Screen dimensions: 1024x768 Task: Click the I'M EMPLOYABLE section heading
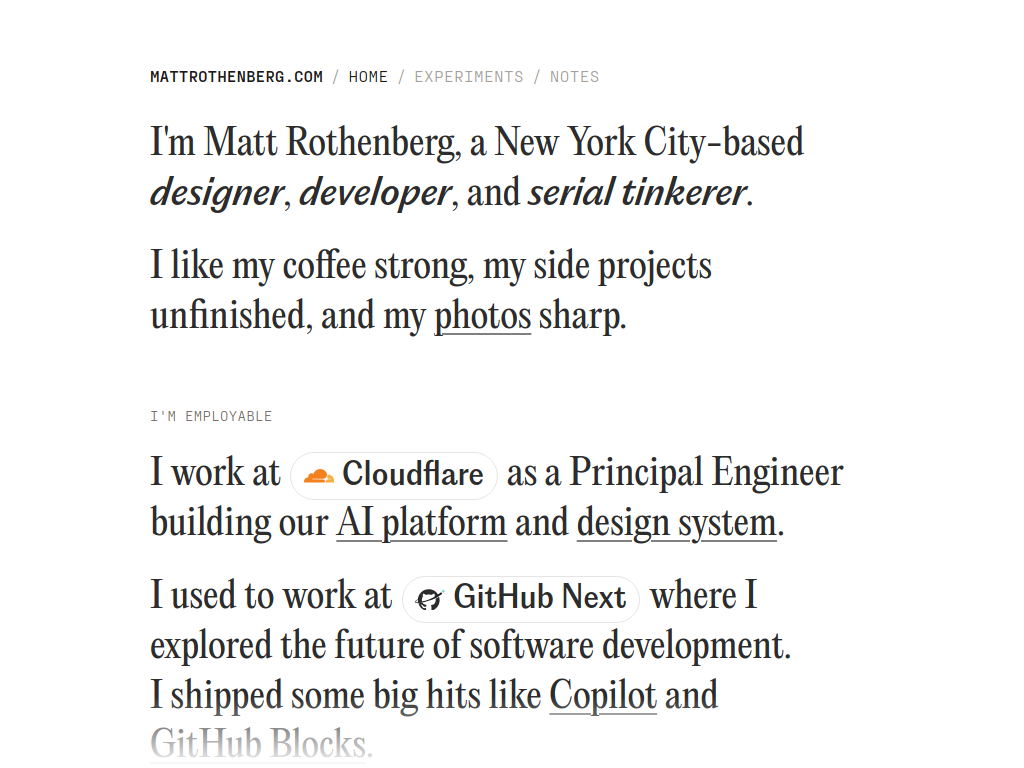(211, 417)
